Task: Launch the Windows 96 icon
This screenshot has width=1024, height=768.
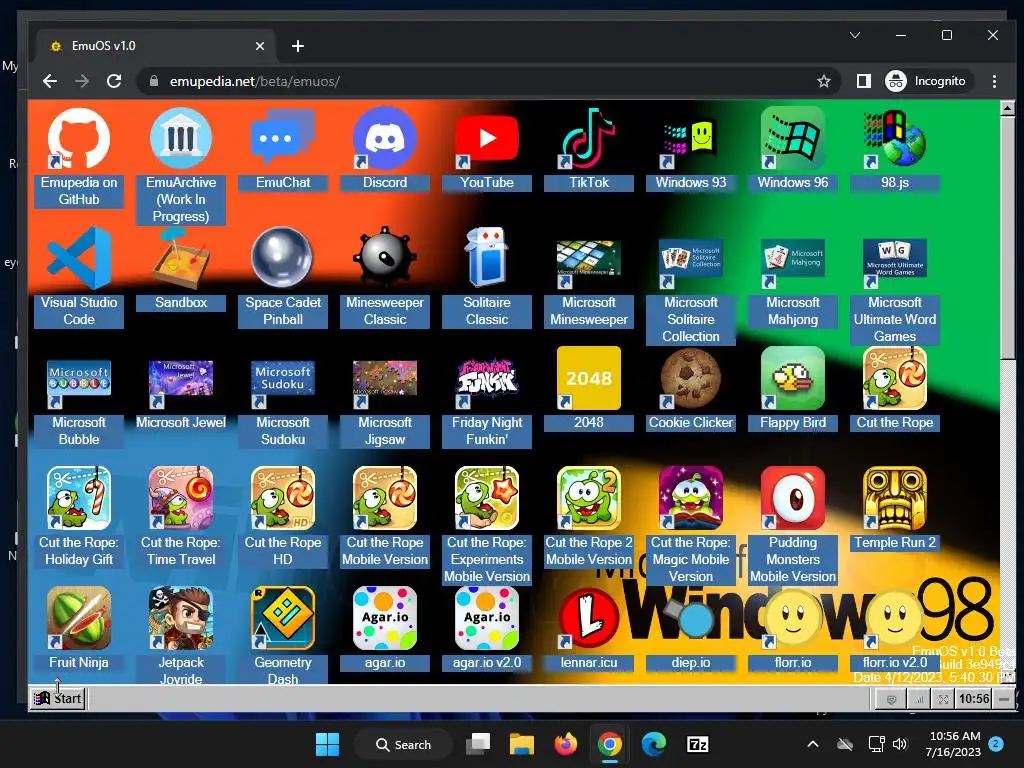Action: [793, 138]
